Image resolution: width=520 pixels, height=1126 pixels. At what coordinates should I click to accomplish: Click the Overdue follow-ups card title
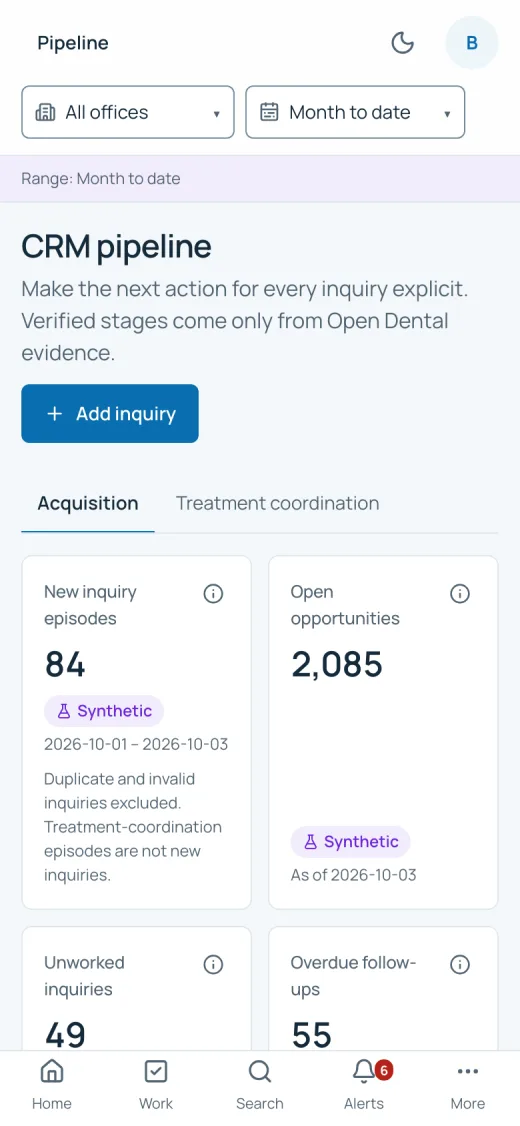tap(353, 975)
